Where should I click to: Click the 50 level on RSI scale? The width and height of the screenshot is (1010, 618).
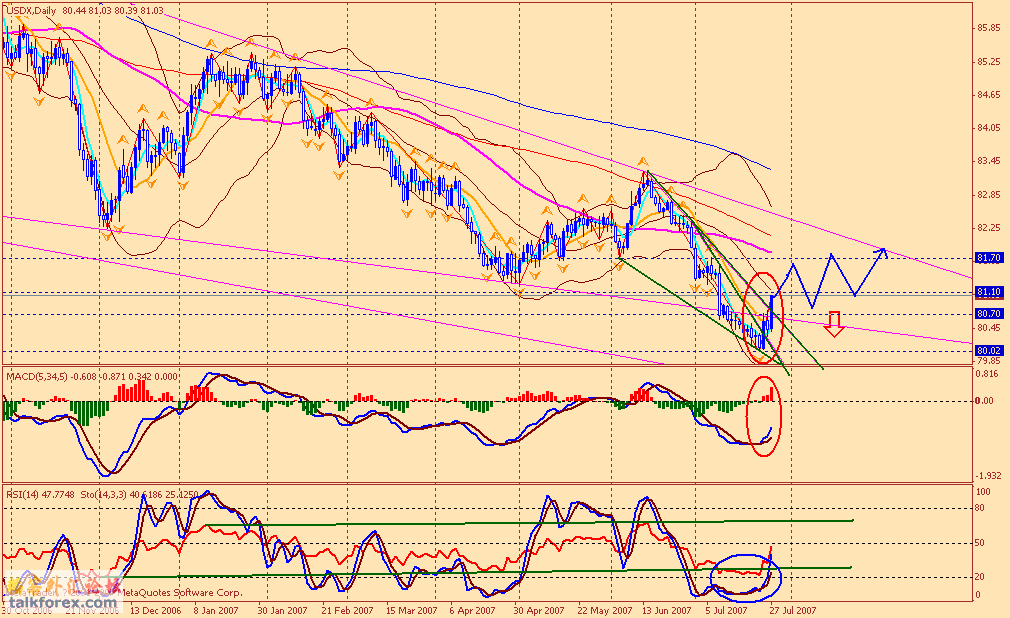(x=980, y=543)
